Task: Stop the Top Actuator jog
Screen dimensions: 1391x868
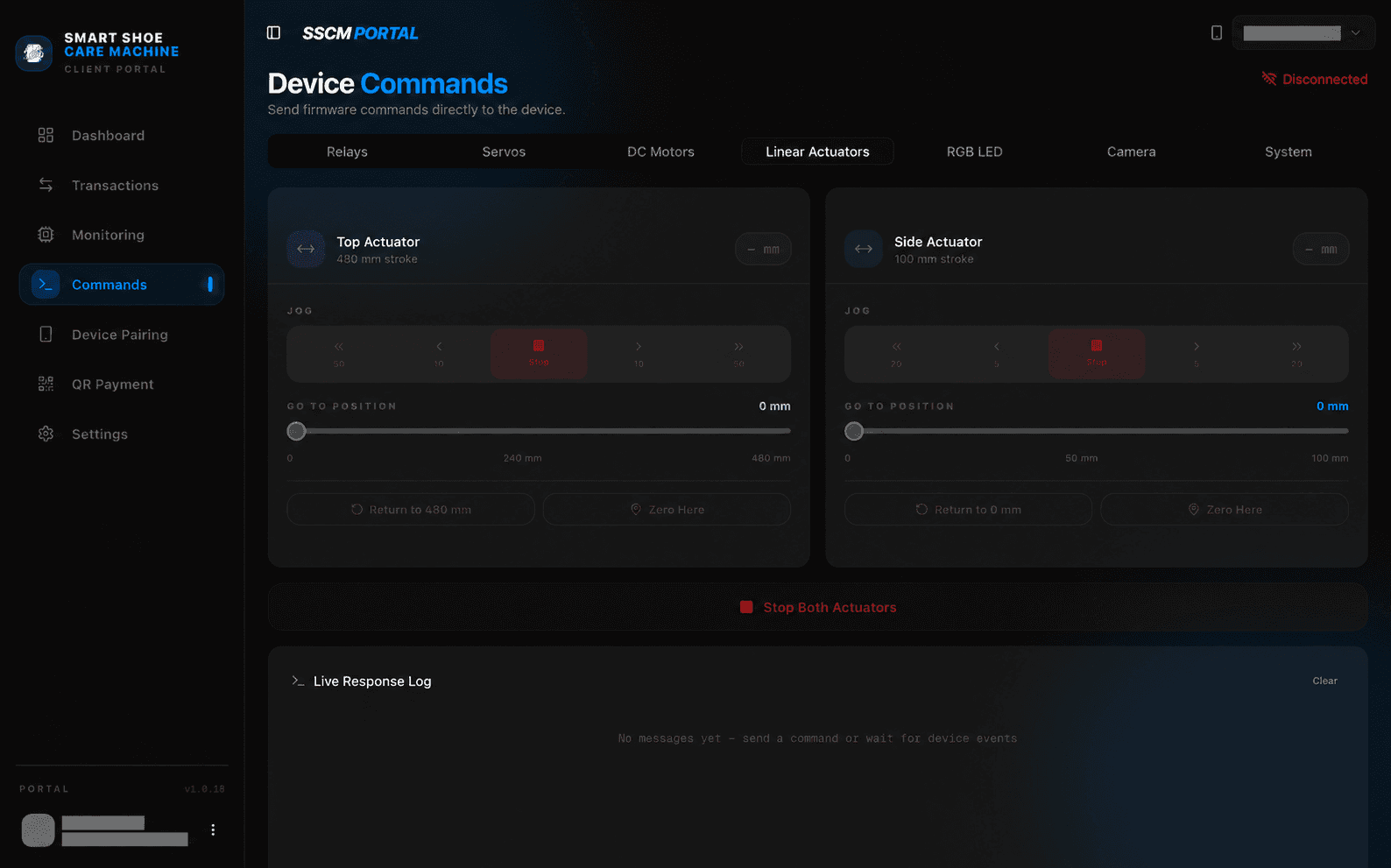Action: pos(539,354)
